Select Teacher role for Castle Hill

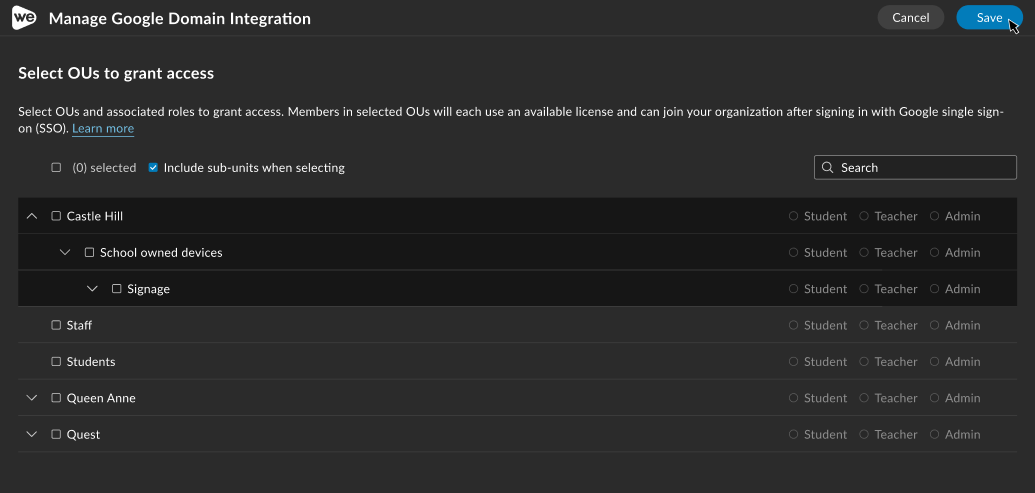coord(864,216)
